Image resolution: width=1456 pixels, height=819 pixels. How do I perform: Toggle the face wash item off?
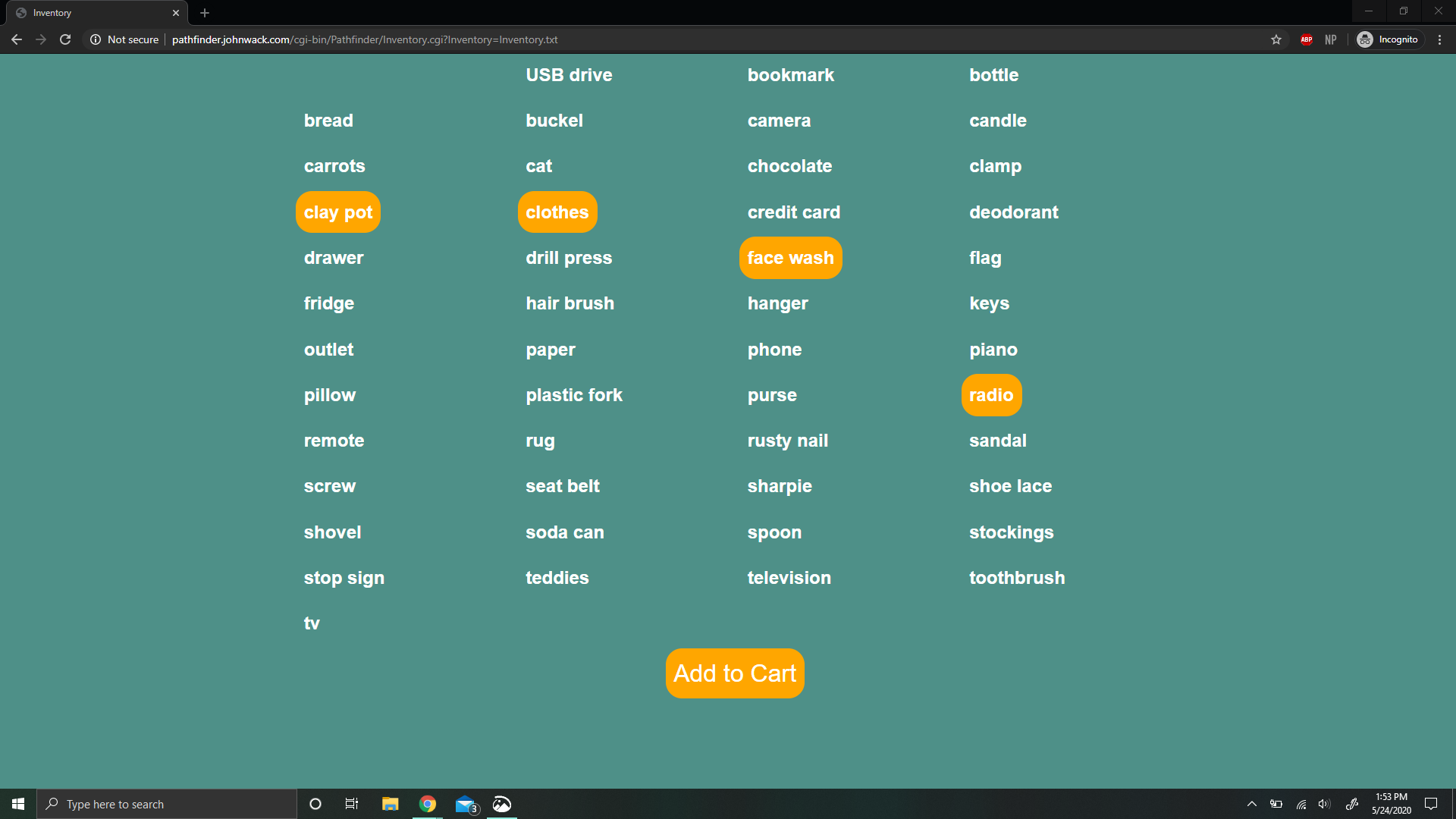coord(790,258)
